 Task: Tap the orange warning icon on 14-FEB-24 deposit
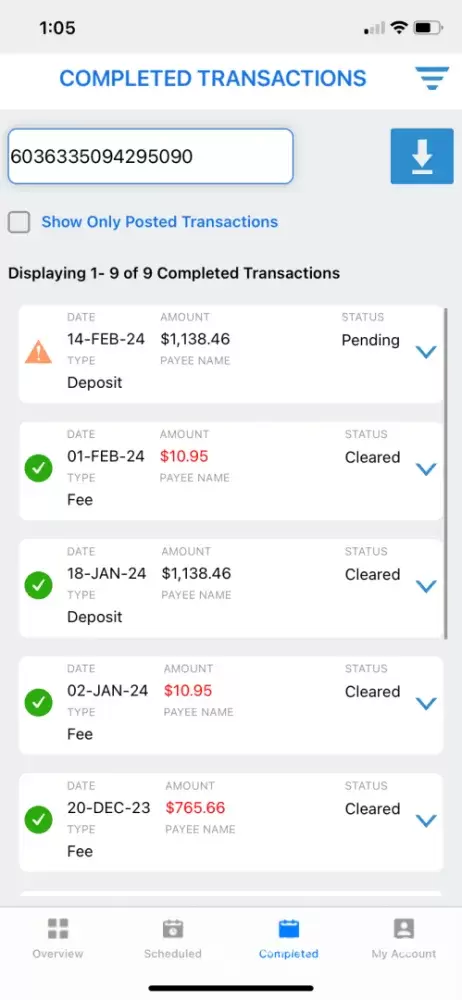38,352
